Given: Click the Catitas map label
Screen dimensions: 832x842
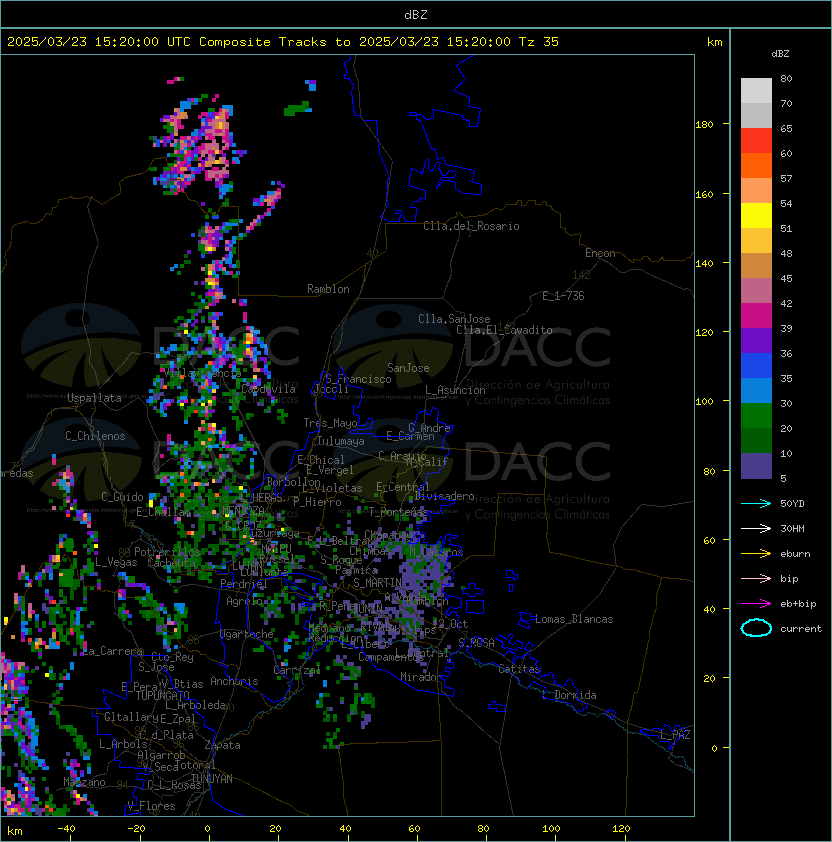Looking at the screenshot, I should 519,669.
